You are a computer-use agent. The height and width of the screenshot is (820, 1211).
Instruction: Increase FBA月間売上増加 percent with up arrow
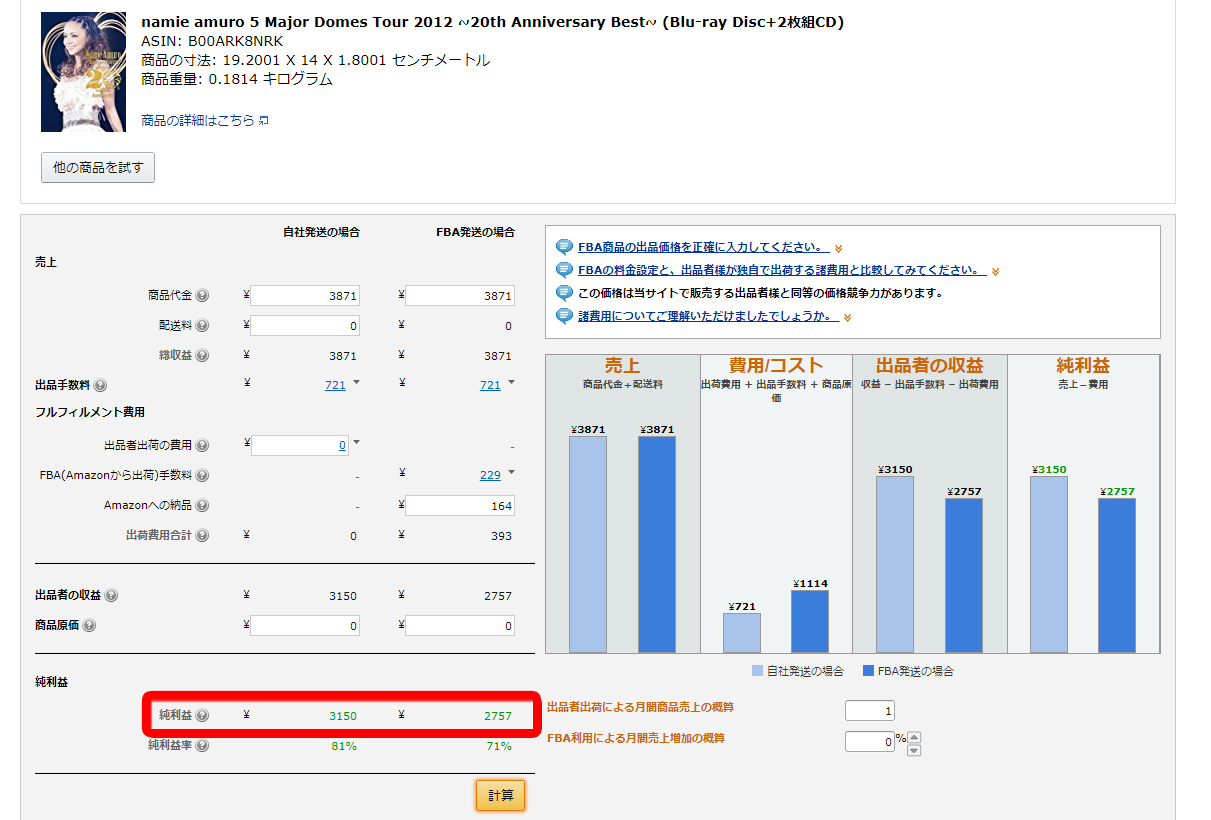point(913,737)
